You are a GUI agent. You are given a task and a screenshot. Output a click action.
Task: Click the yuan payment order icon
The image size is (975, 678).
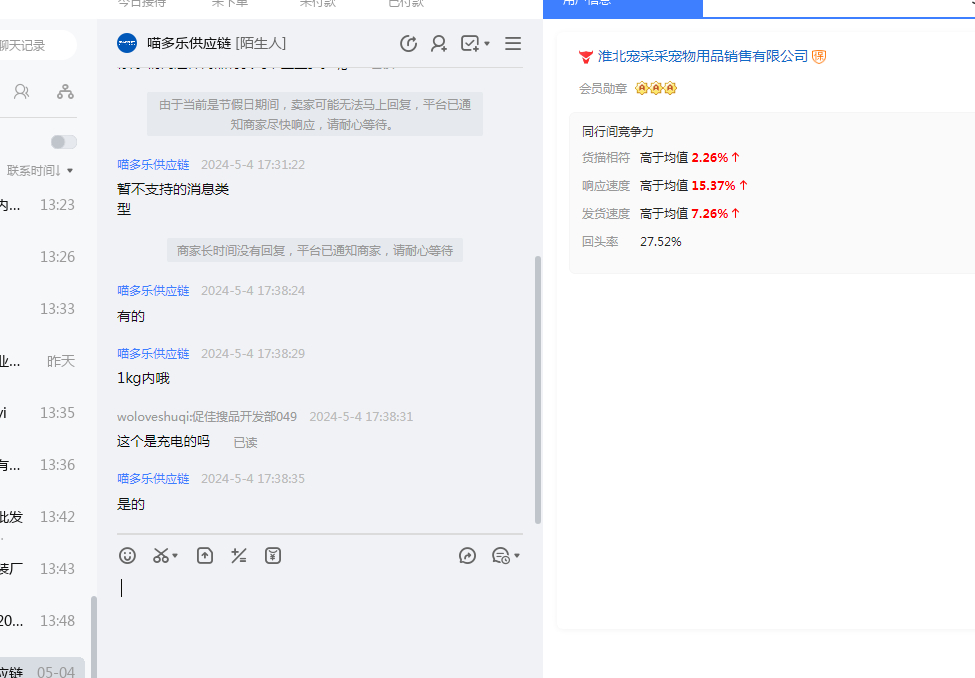click(273, 556)
